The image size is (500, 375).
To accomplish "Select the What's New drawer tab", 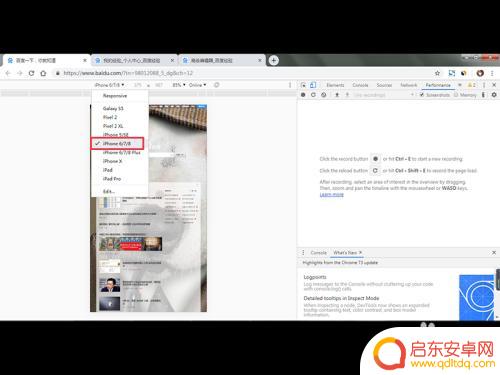I will 345,253.
